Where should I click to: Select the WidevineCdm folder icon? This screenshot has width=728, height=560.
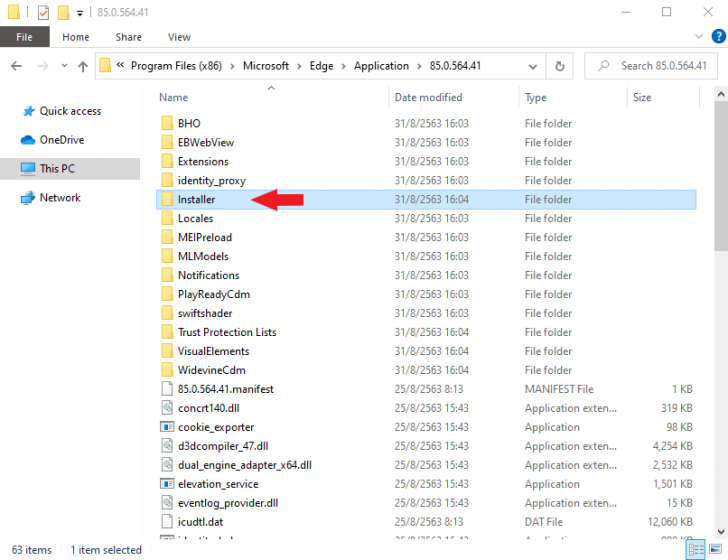point(167,370)
